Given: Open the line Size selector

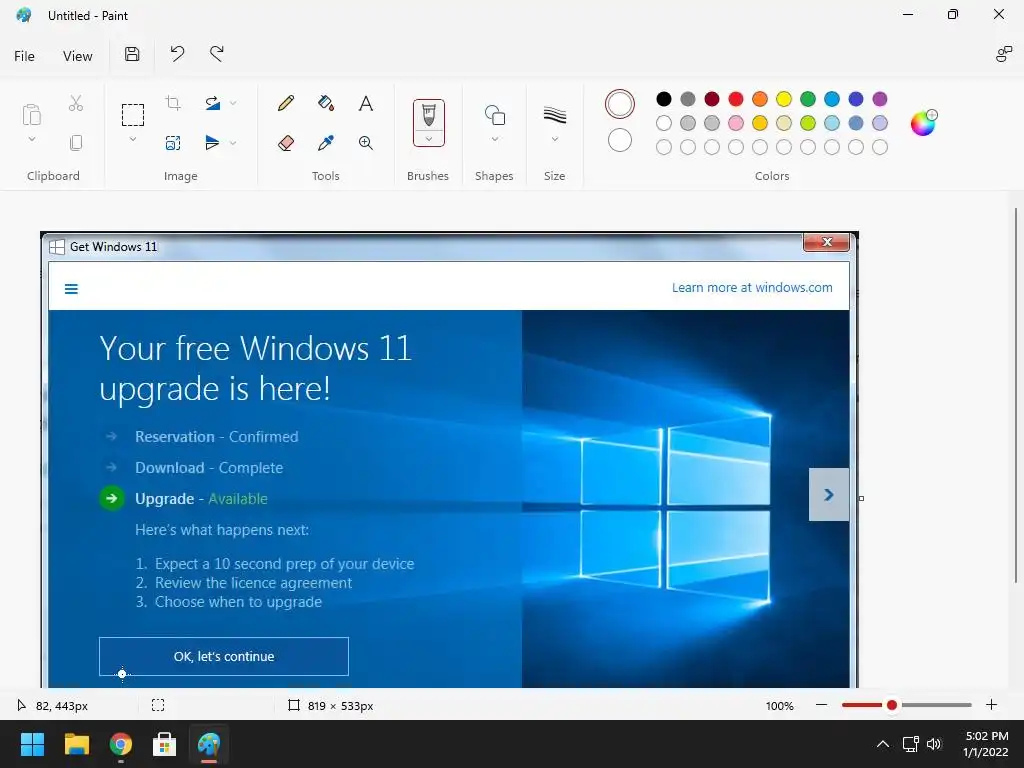Looking at the screenshot, I should 554,115.
